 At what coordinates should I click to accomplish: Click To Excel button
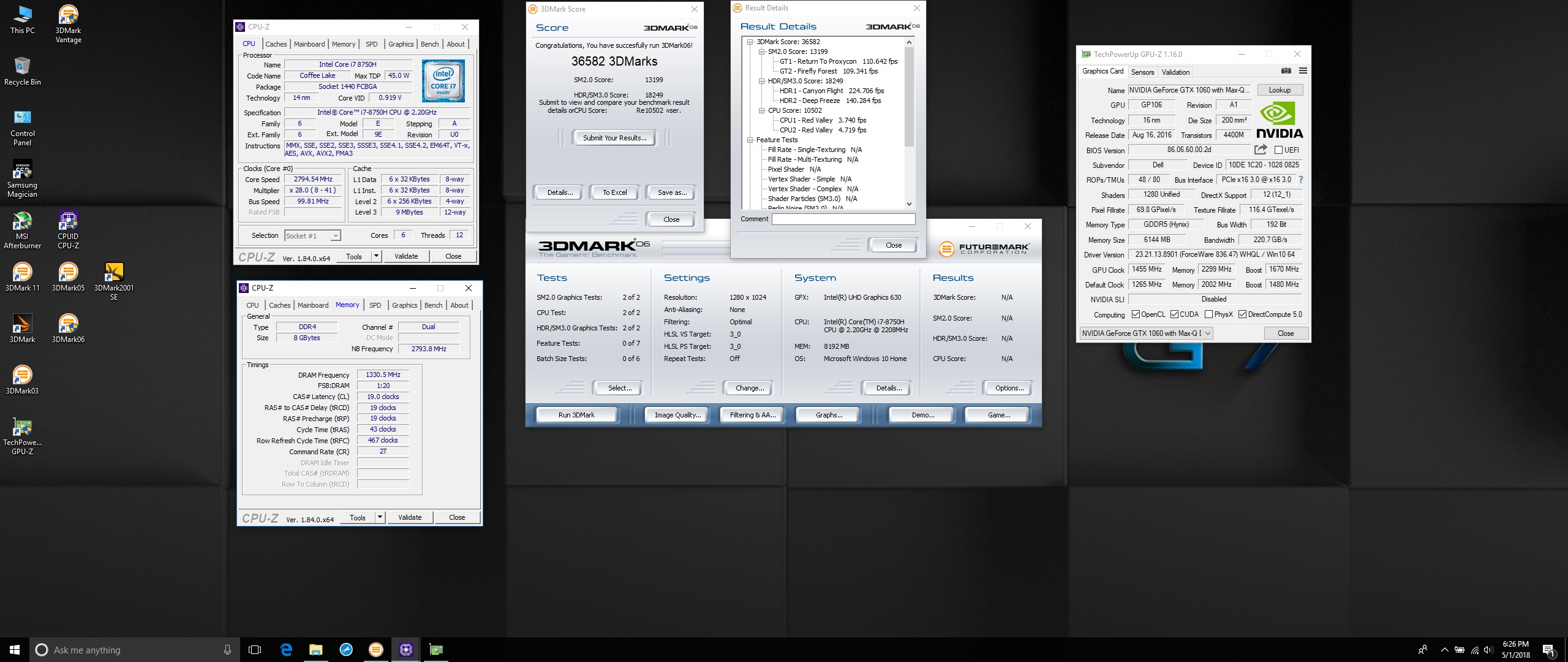click(614, 192)
